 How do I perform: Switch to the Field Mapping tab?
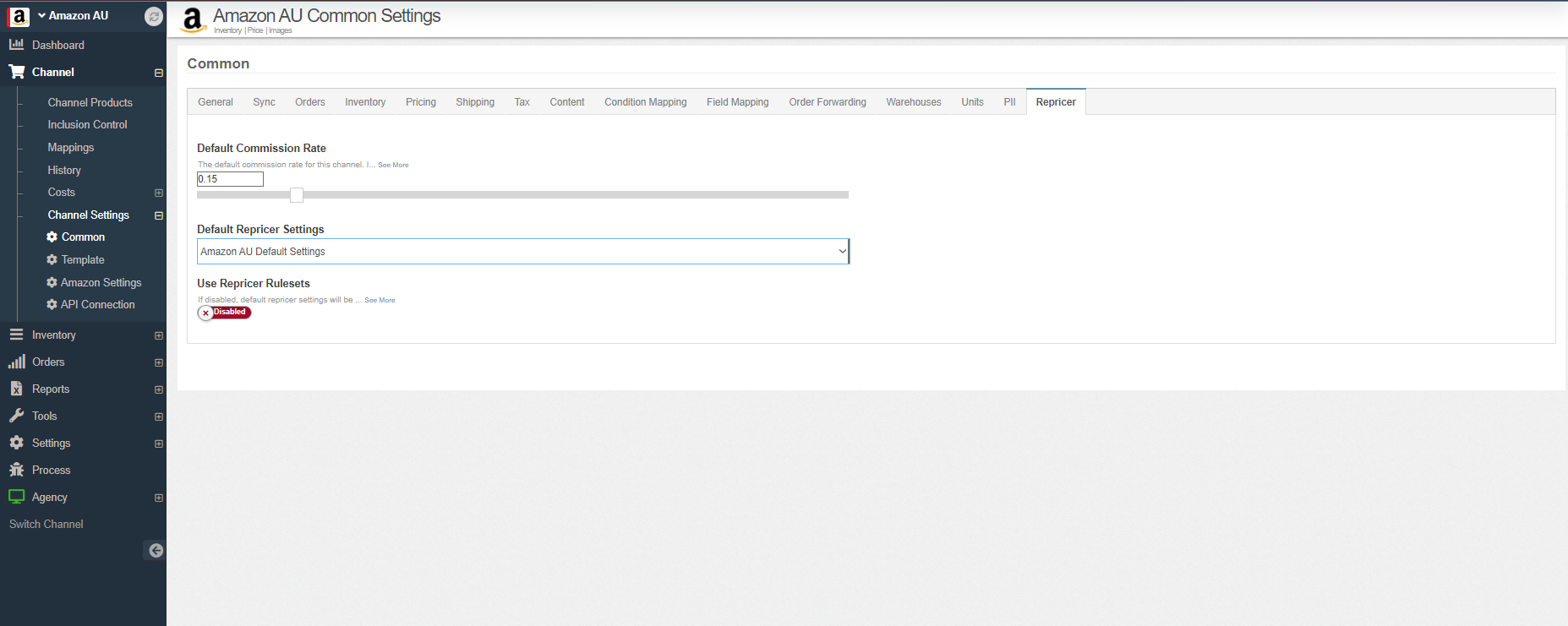click(738, 102)
